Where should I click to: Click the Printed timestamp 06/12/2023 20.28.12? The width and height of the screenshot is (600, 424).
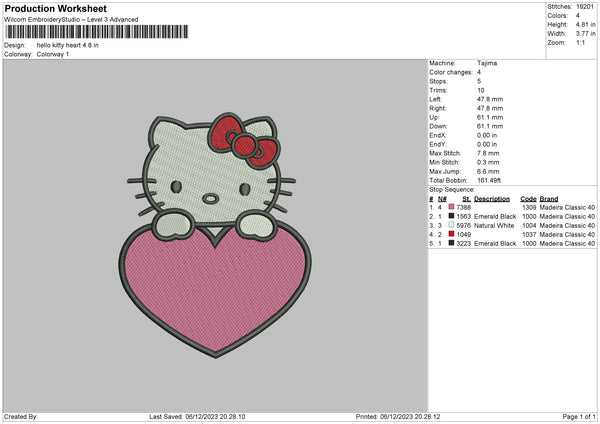[410, 417]
